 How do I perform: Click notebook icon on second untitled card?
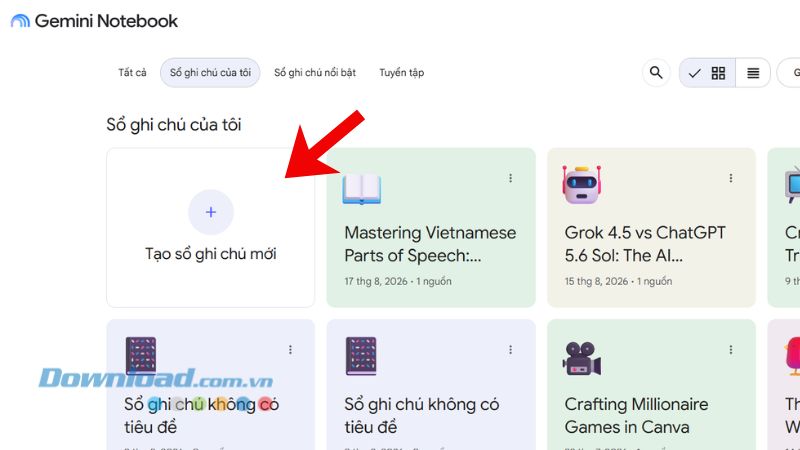[x=361, y=356]
